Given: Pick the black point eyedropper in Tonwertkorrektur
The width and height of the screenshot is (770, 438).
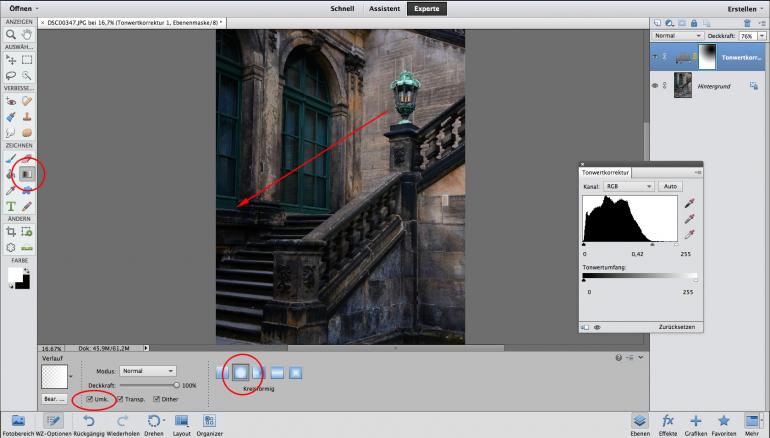Looking at the screenshot, I should 689,203.
